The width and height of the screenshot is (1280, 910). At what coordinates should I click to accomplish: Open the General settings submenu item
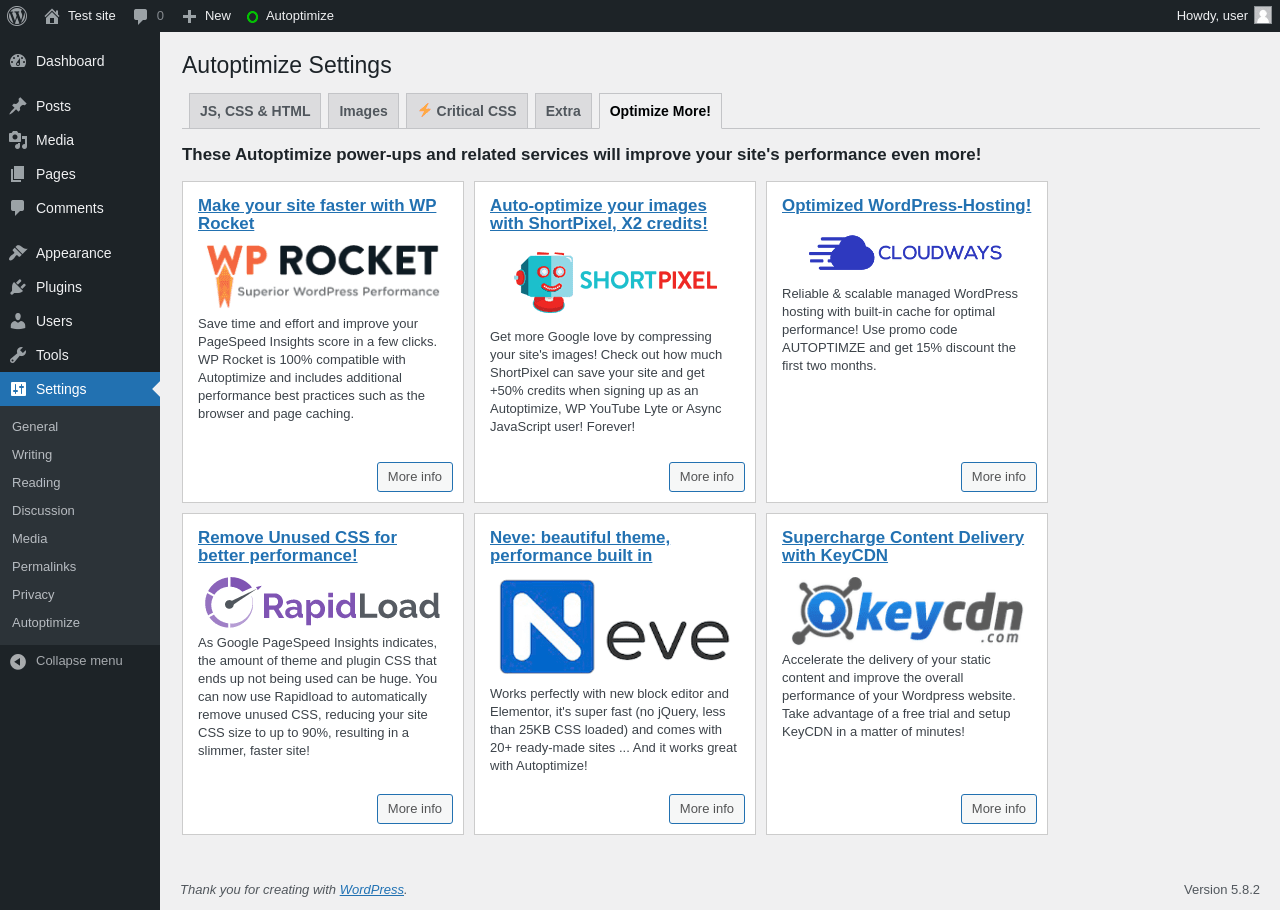[x=80, y=427]
